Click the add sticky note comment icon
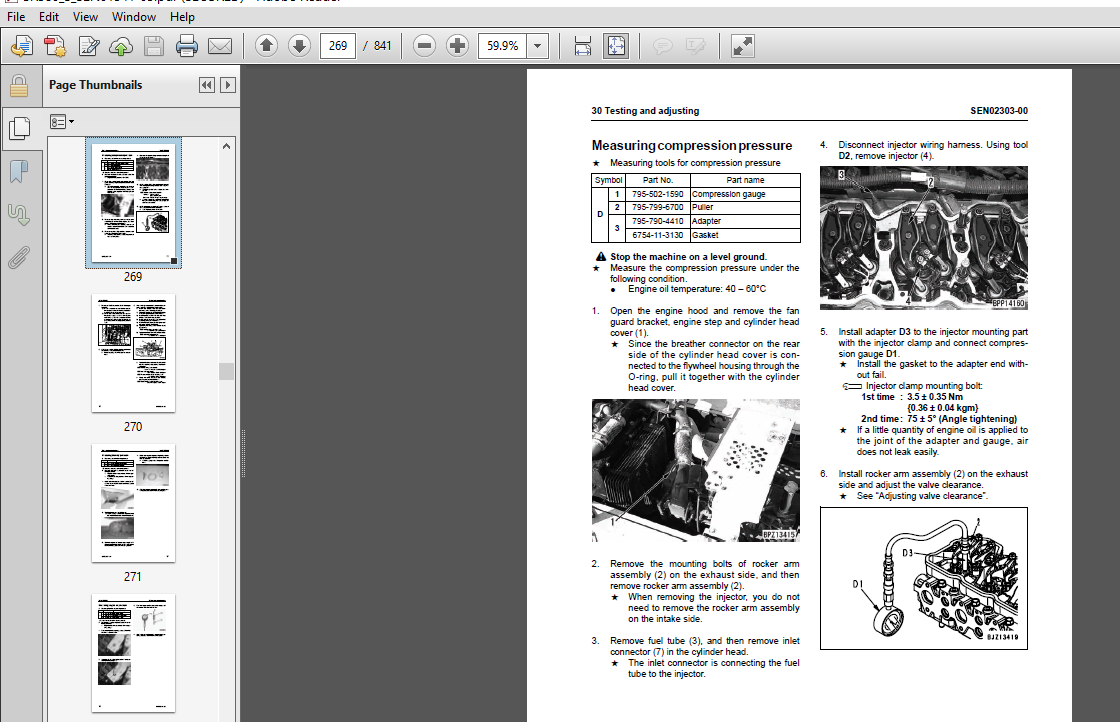This screenshot has height=722, width=1120. click(663, 46)
